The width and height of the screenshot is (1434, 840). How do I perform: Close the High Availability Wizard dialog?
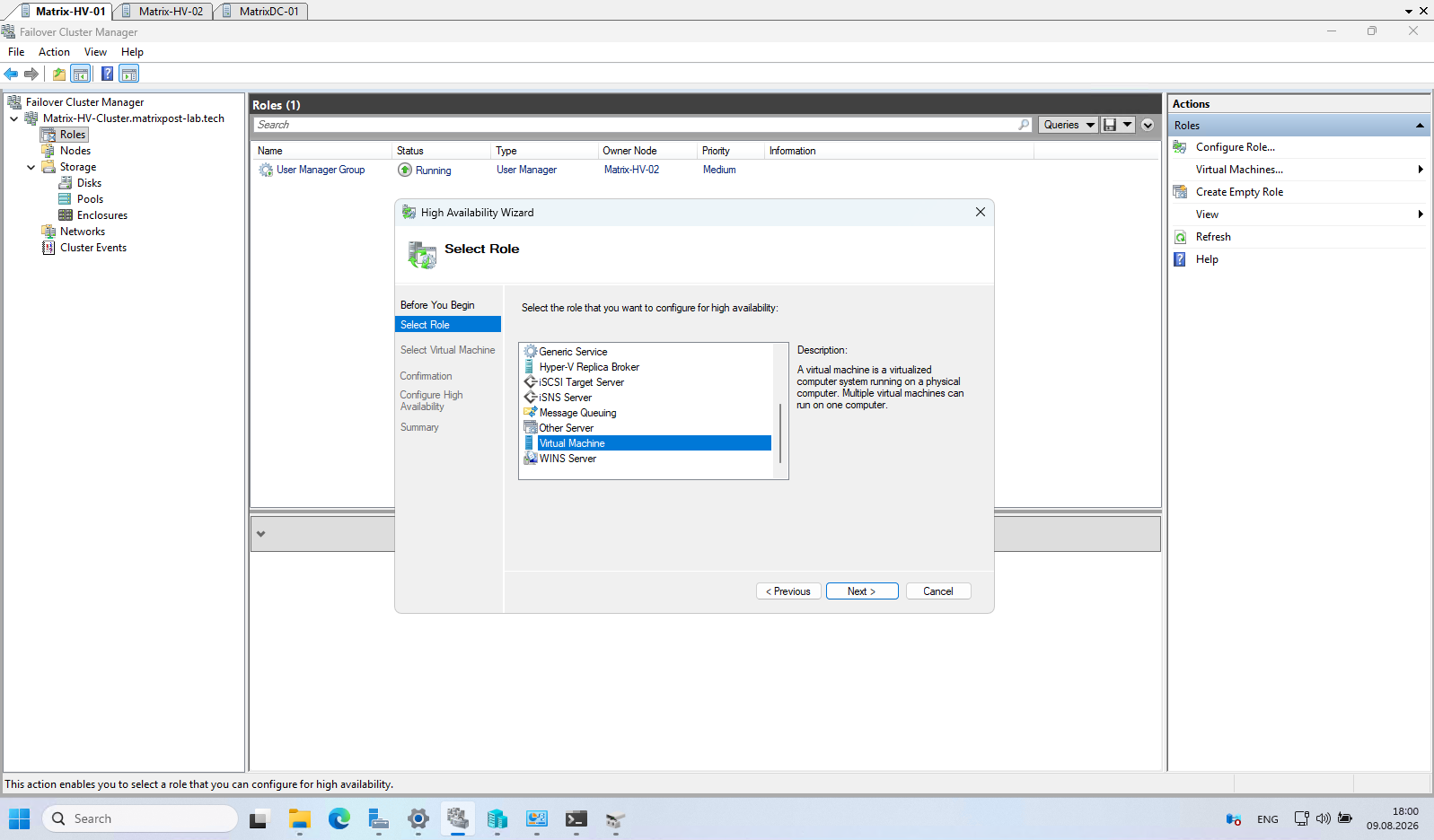981,212
